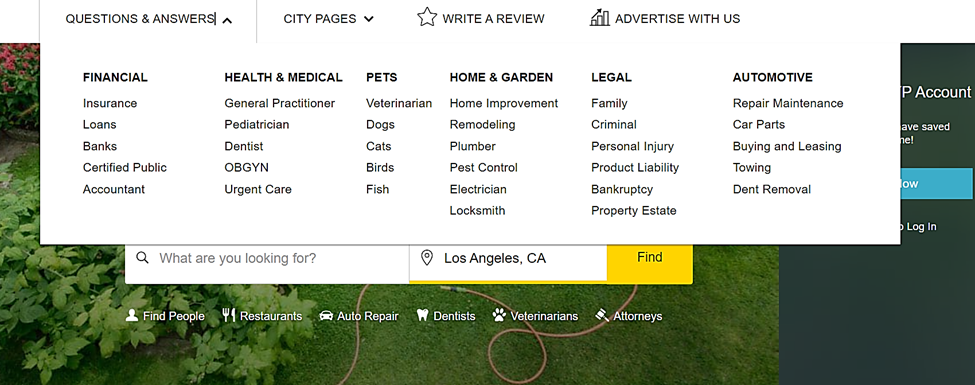Click the Advertise With Us chart icon
This screenshot has height=385, width=975.
click(x=599, y=18)
